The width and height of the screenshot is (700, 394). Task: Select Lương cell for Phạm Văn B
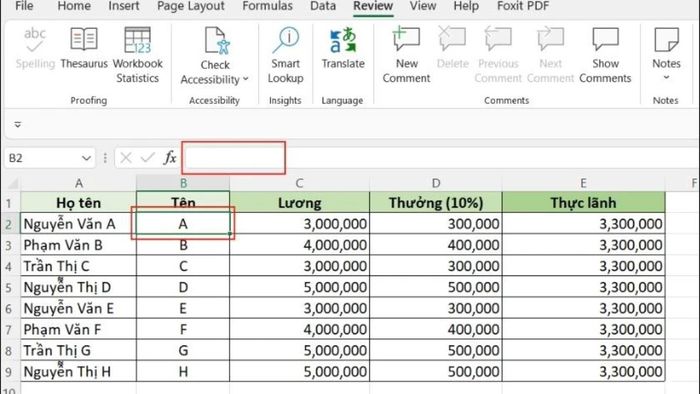pos(300,245)
